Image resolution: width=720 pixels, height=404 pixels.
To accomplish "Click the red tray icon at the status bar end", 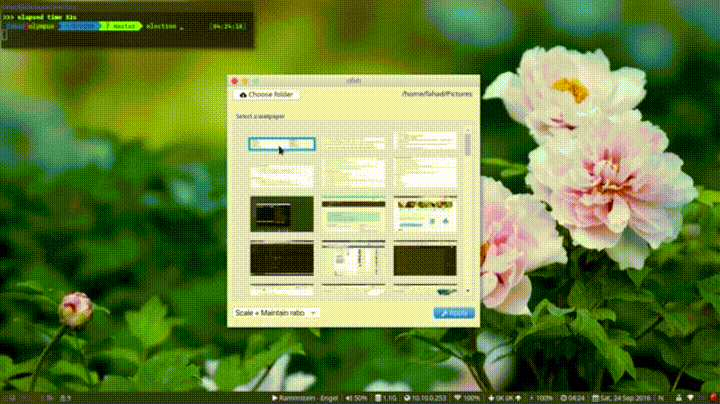I will click(x=713, y=398).
